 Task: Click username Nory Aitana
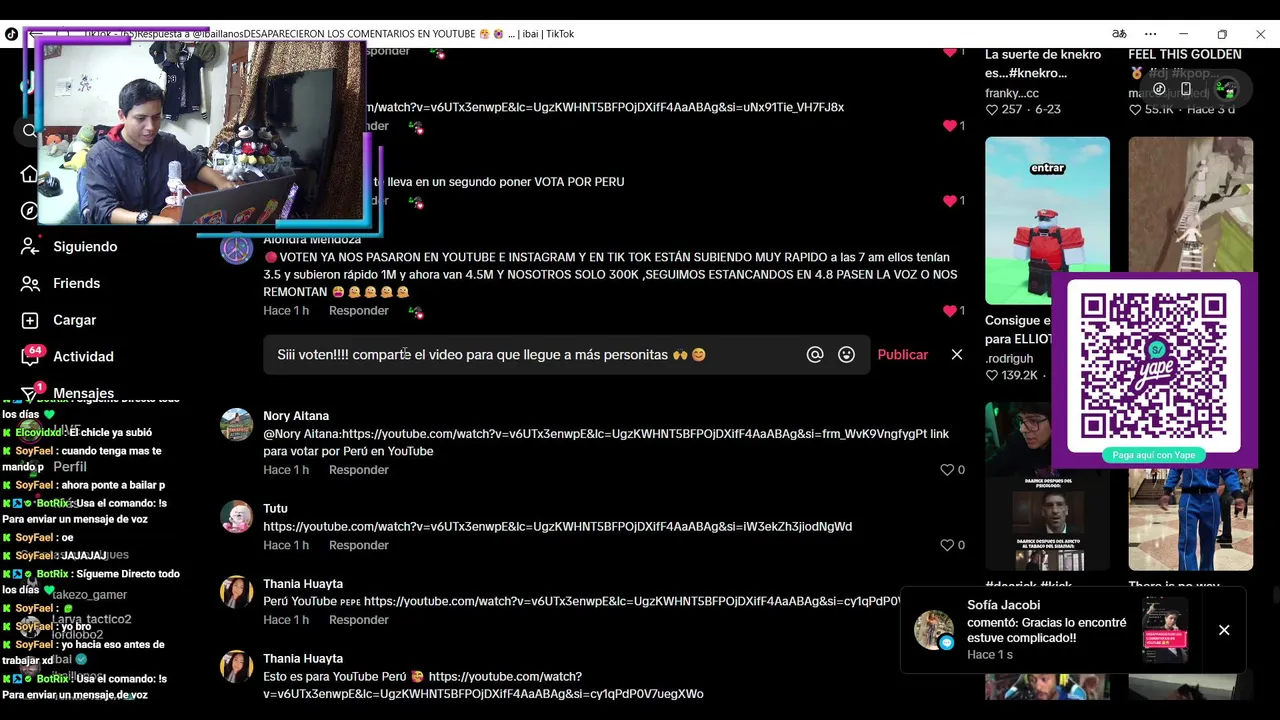tap(296, 416)
